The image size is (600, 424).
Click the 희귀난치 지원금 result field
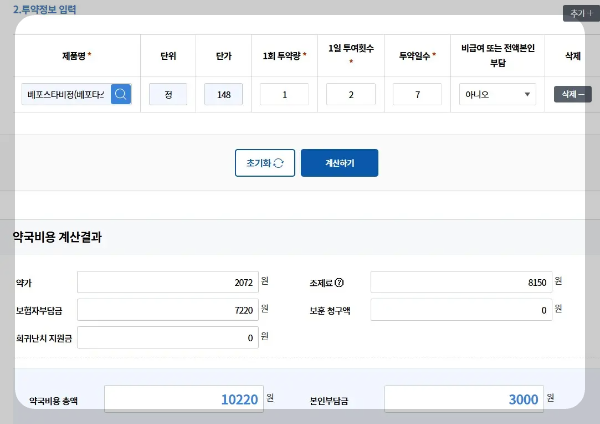click(x=168, y=338)
